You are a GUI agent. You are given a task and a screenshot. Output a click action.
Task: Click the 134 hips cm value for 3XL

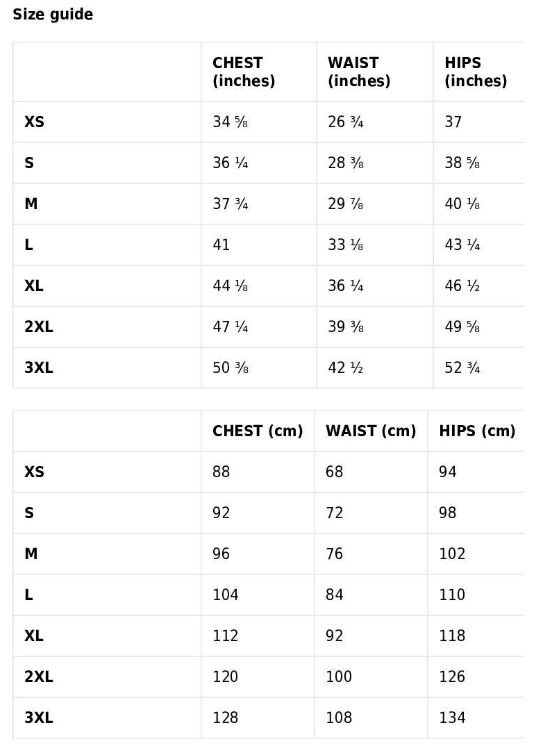[452, 718]
